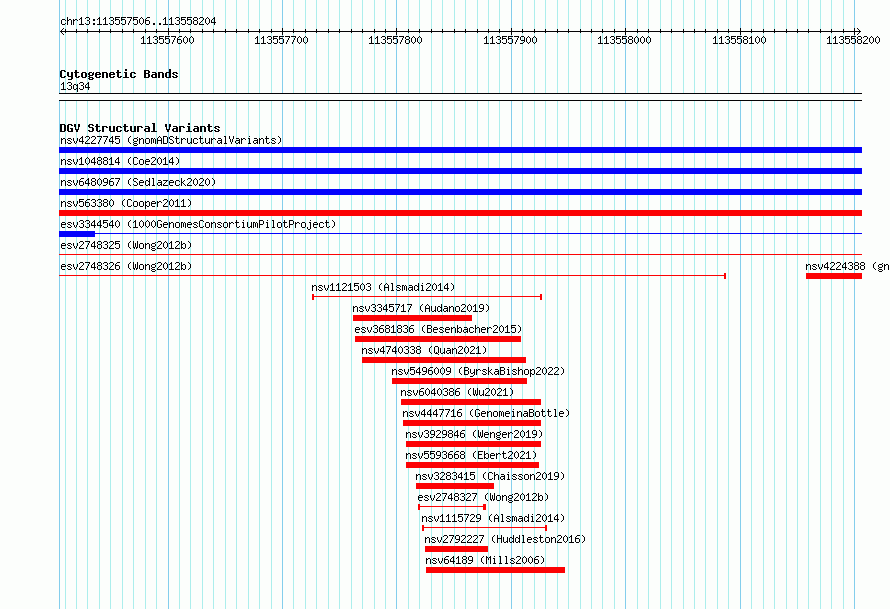
Task: Click nsv4740338 (Quan2021) label
Action: [424, 350]
